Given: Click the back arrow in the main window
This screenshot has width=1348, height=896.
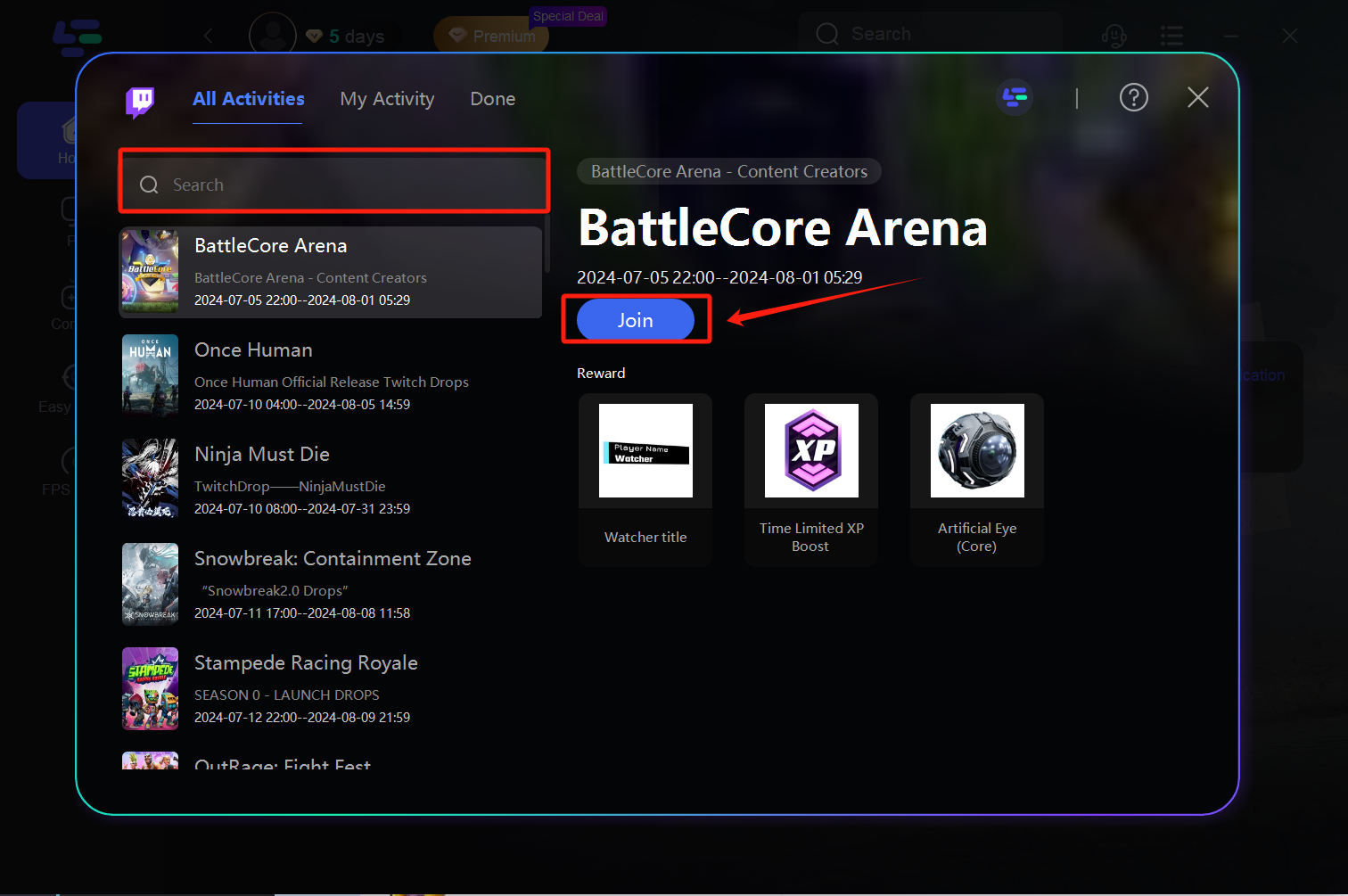Looking at the screenshot, I should (209, 36).
